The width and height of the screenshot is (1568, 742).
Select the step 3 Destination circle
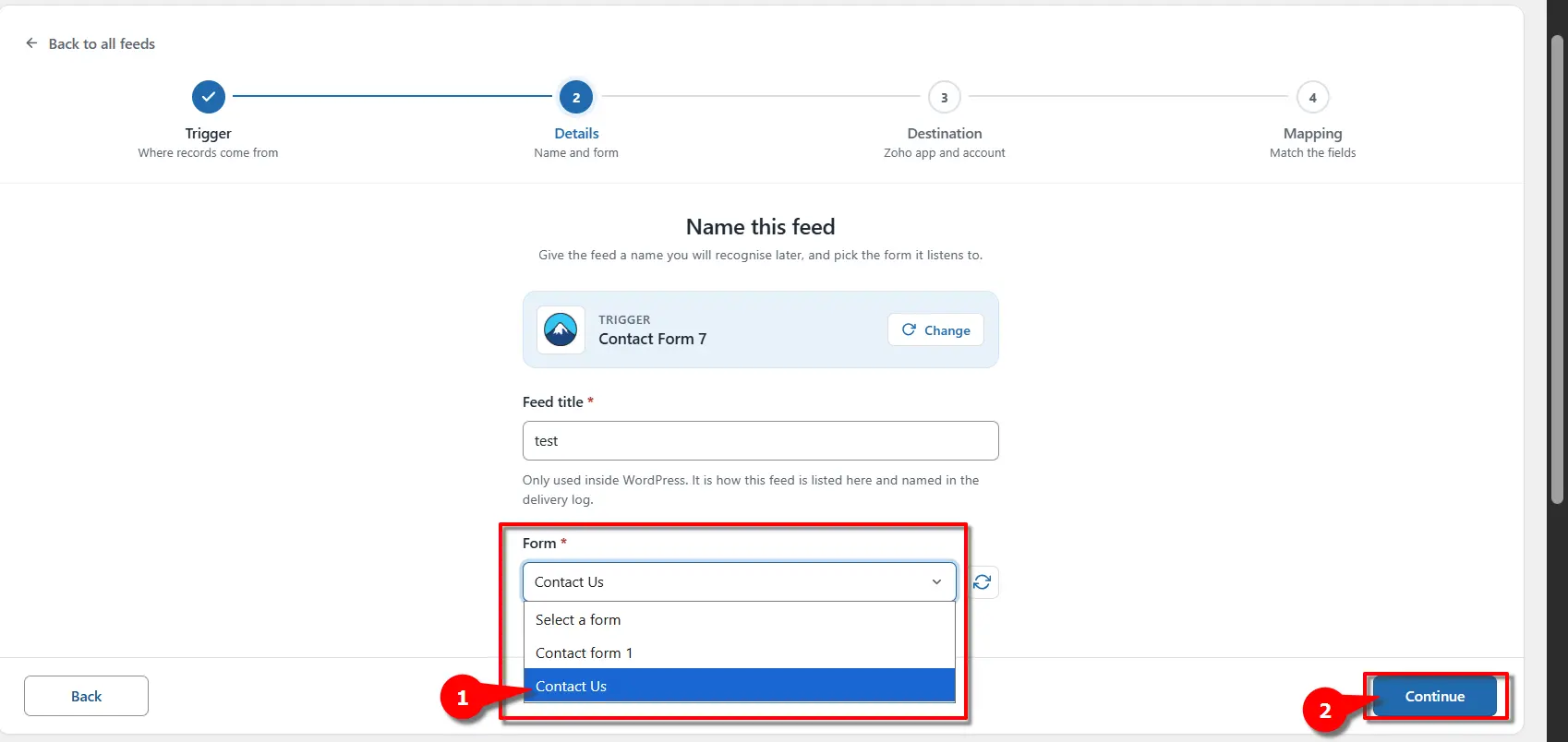click(x=944, y=97)
